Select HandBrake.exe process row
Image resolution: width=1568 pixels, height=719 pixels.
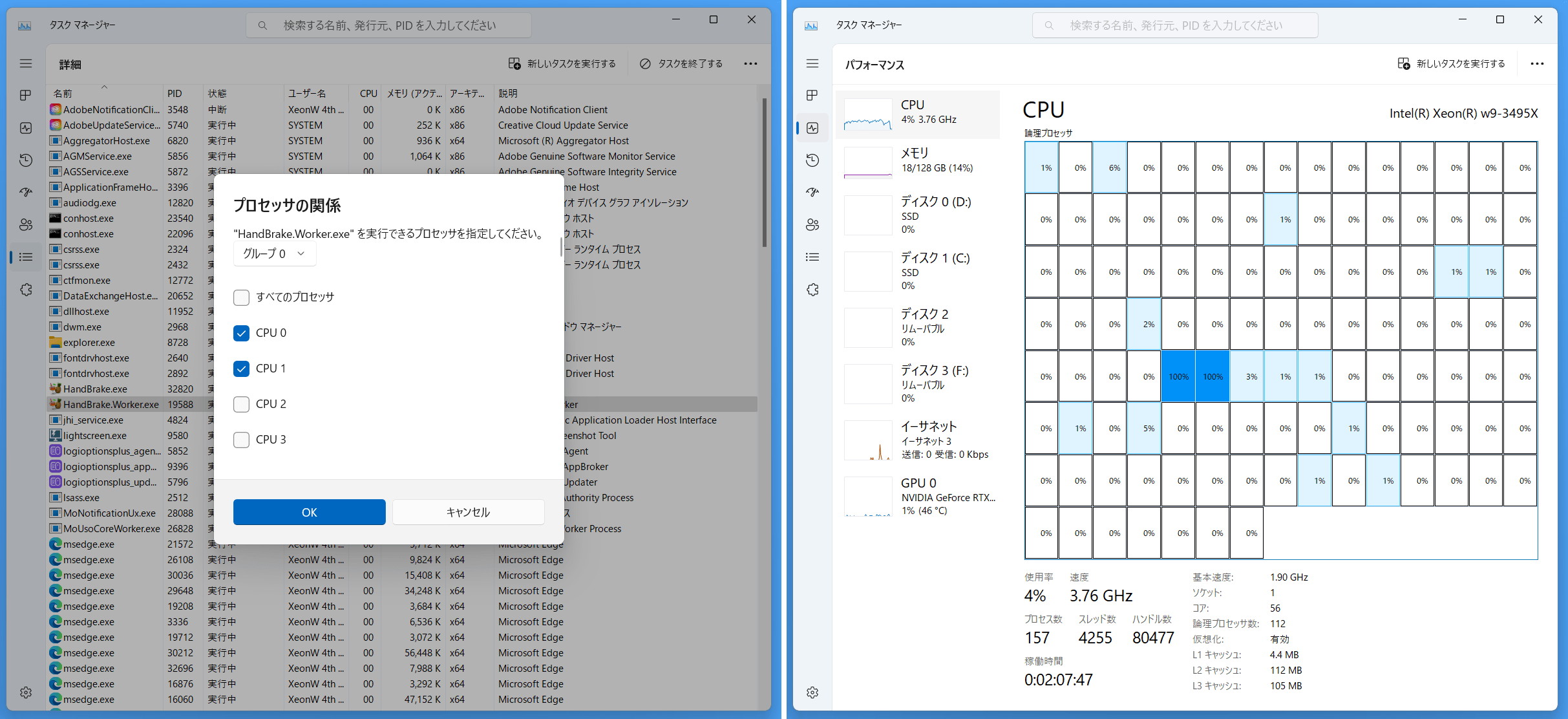(401, 389)
